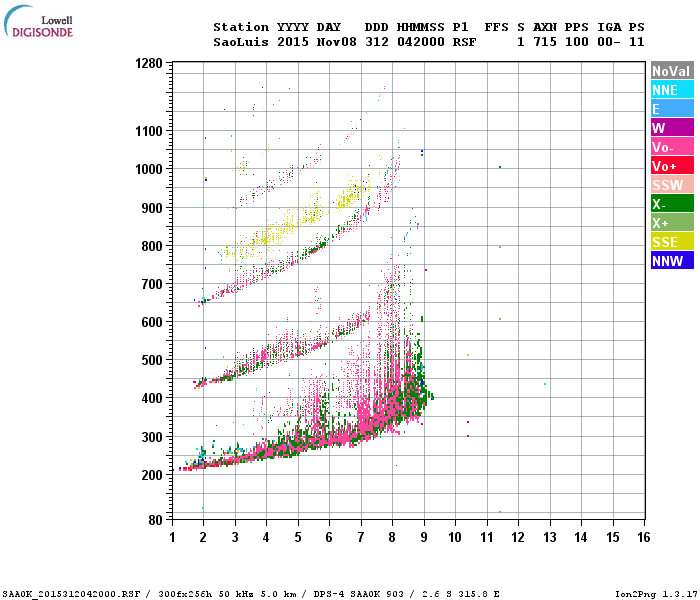The image size is (700, 600).
Task: Click the 1000 height axis label
Action: pyautogui.click(x=149, y=169)
